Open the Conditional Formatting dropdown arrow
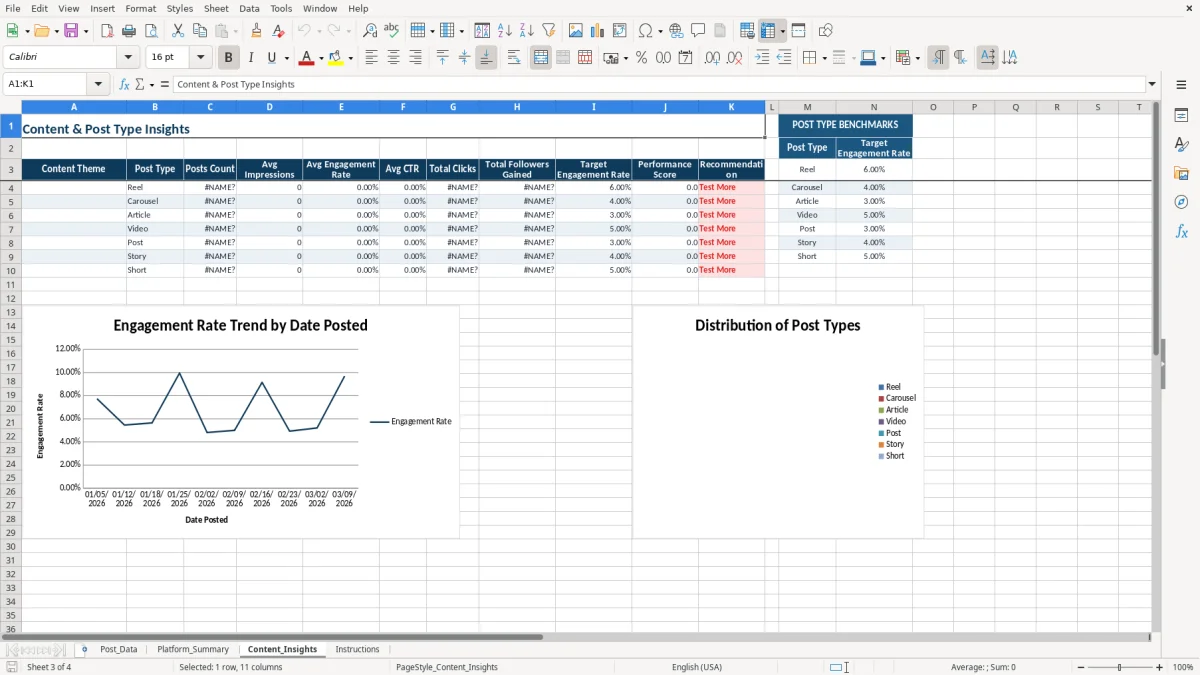This screenshot has width=1200, height=675. (917, 58)
